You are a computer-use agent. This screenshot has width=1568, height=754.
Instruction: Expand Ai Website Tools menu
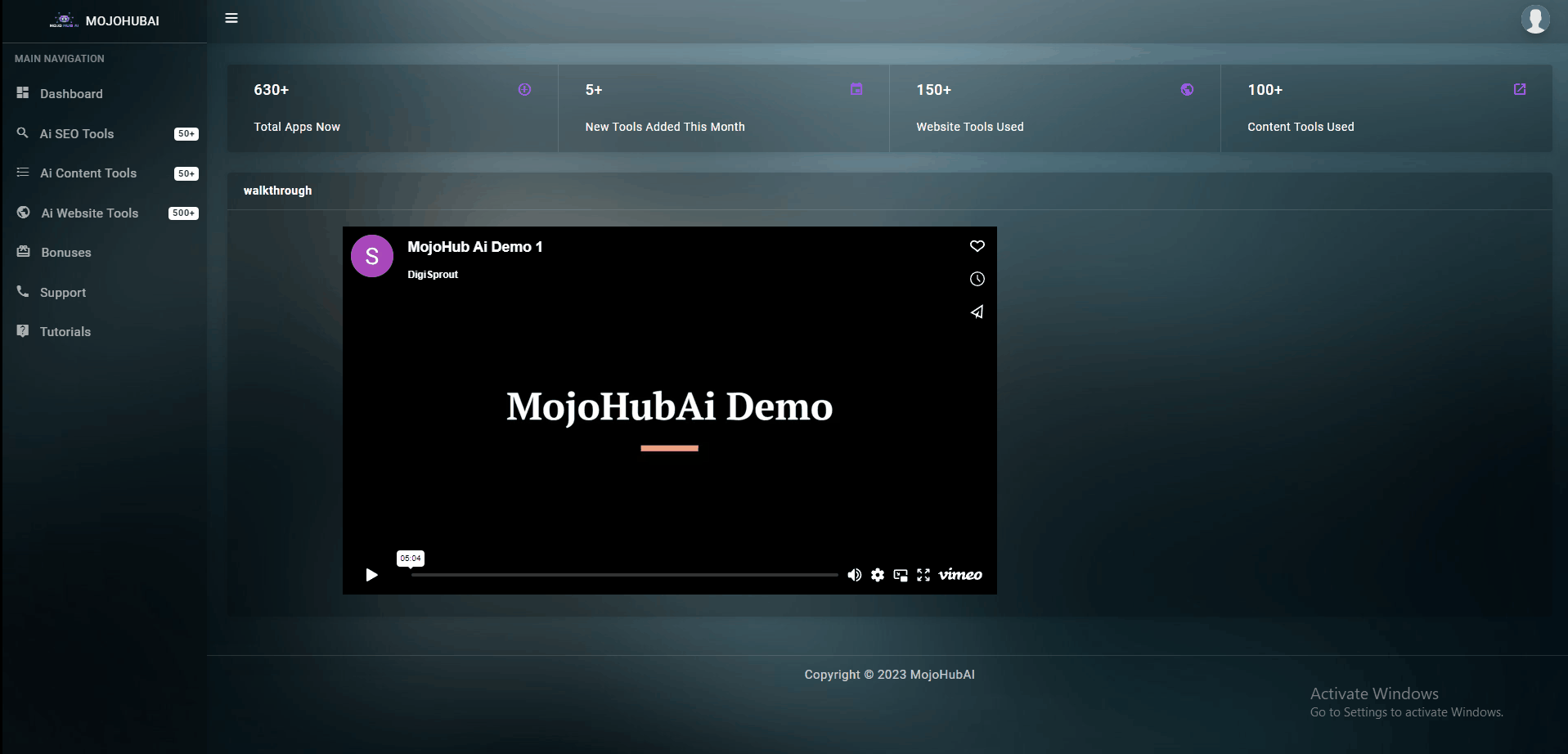tap(90, 213)
